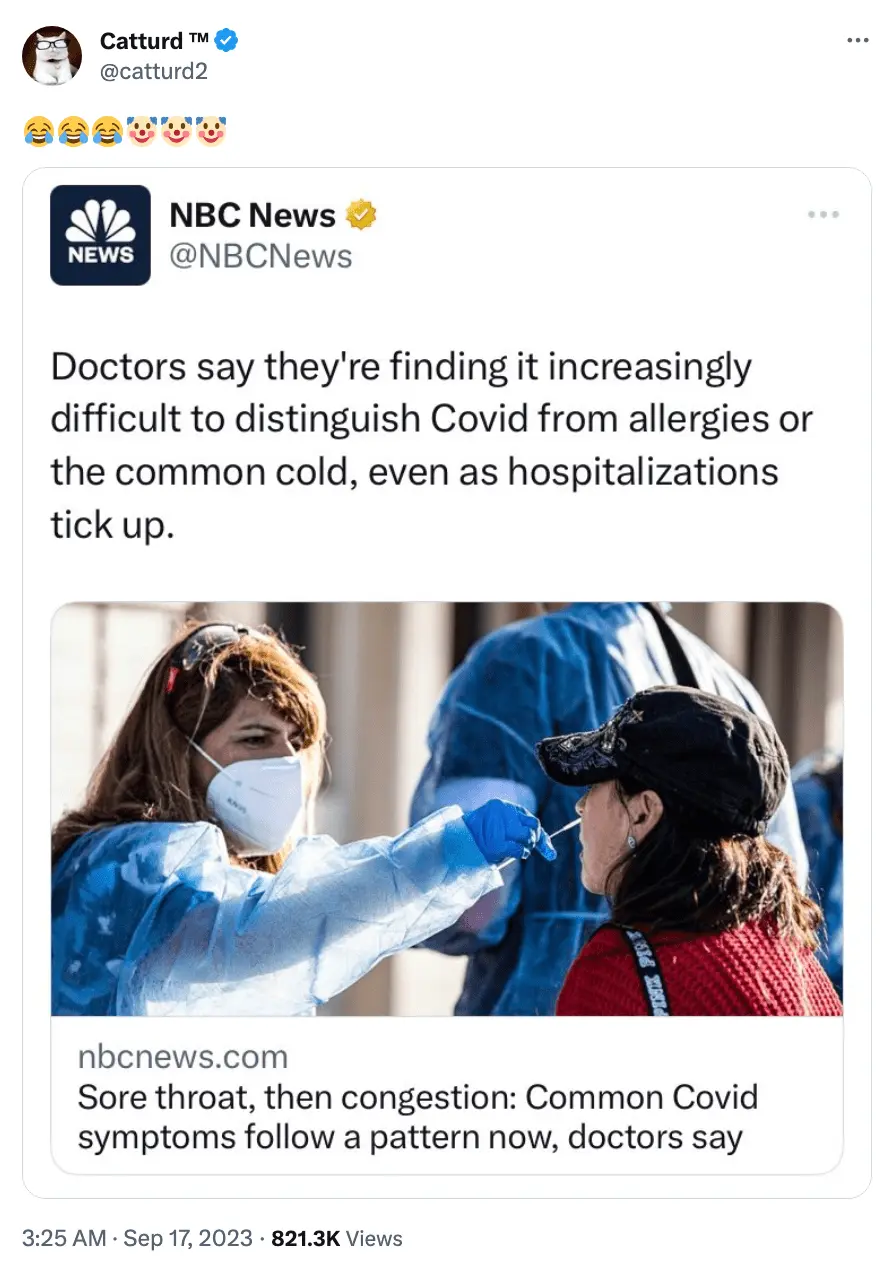Click the first clown emoji in tweet
The image size is (894, 1274).
click(143, 130)
